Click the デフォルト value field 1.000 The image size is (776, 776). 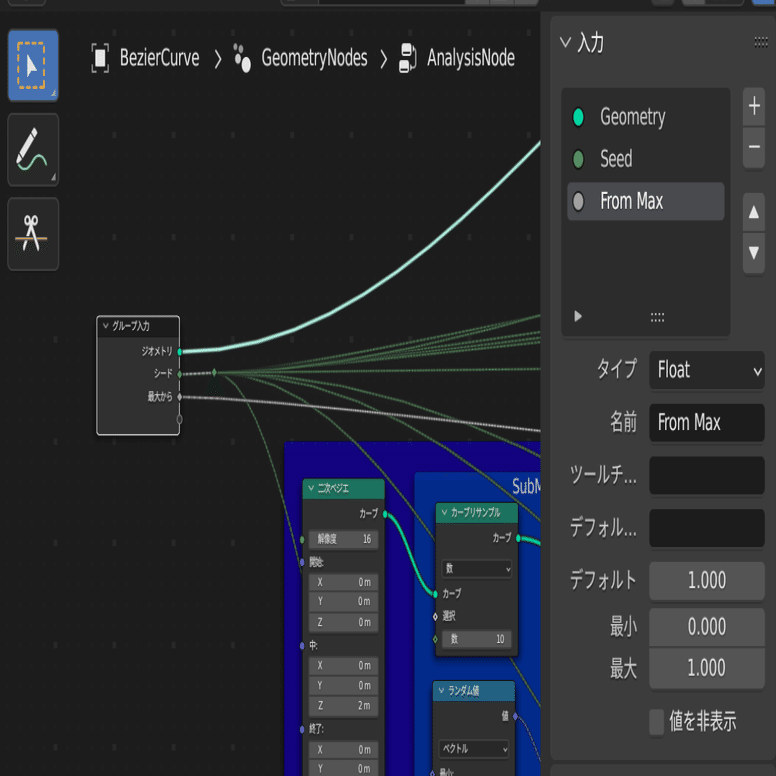(x=707, y=581)
